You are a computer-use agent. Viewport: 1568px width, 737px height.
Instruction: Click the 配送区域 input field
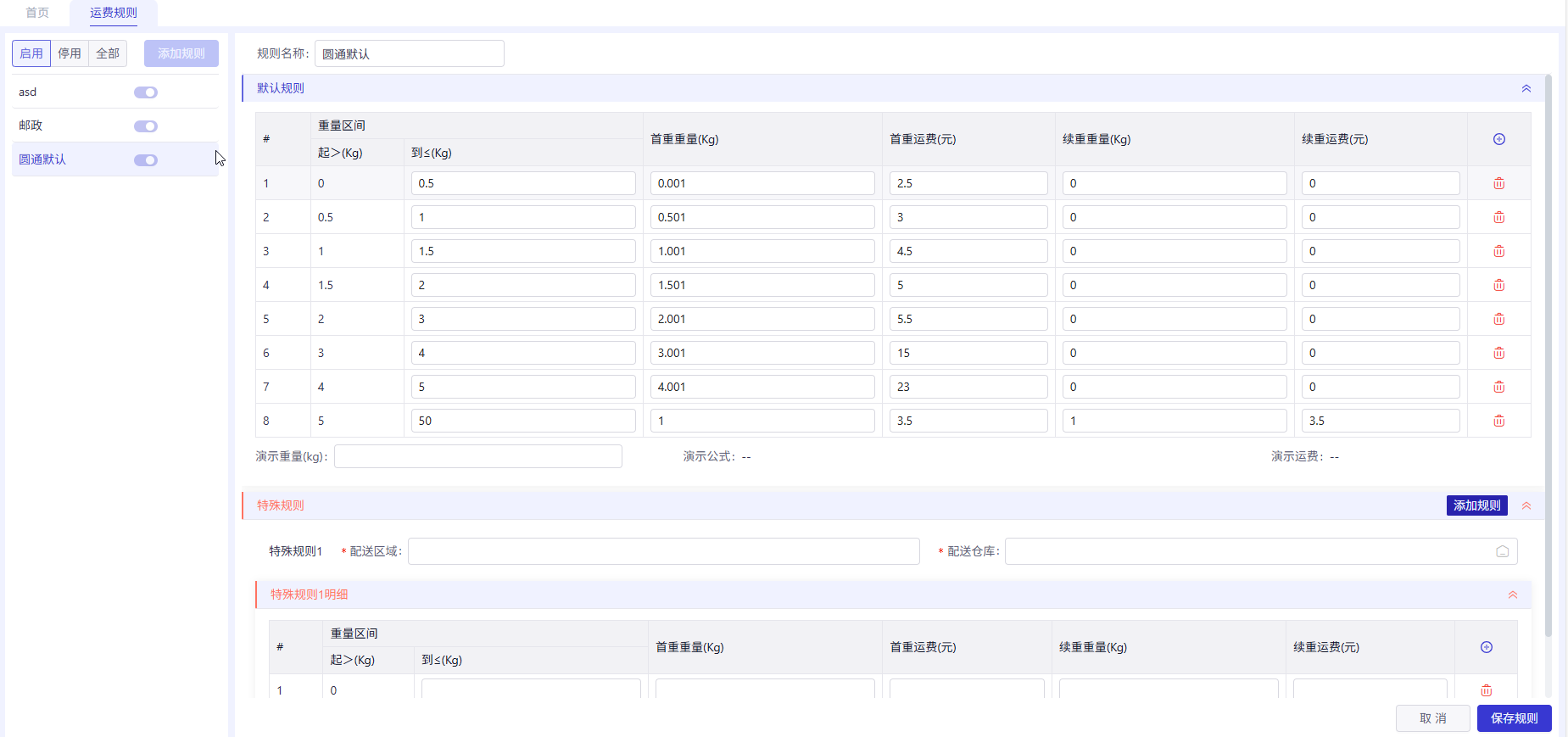[664, 551]
